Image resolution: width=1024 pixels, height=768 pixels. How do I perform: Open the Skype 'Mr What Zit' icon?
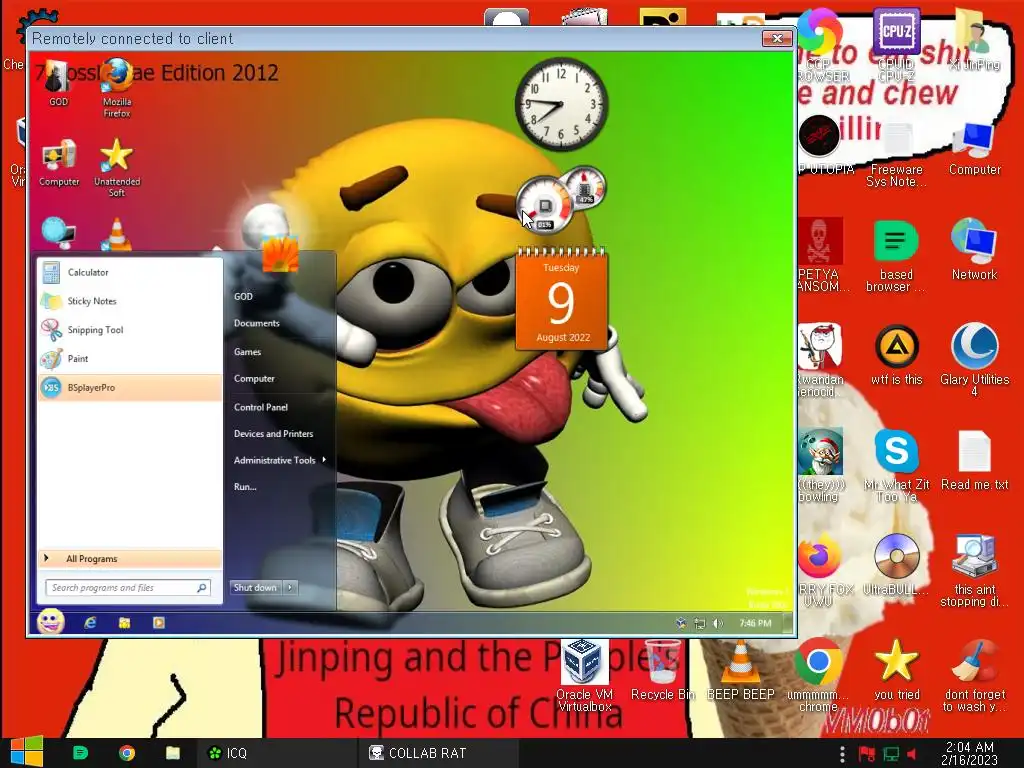point(896,465)
